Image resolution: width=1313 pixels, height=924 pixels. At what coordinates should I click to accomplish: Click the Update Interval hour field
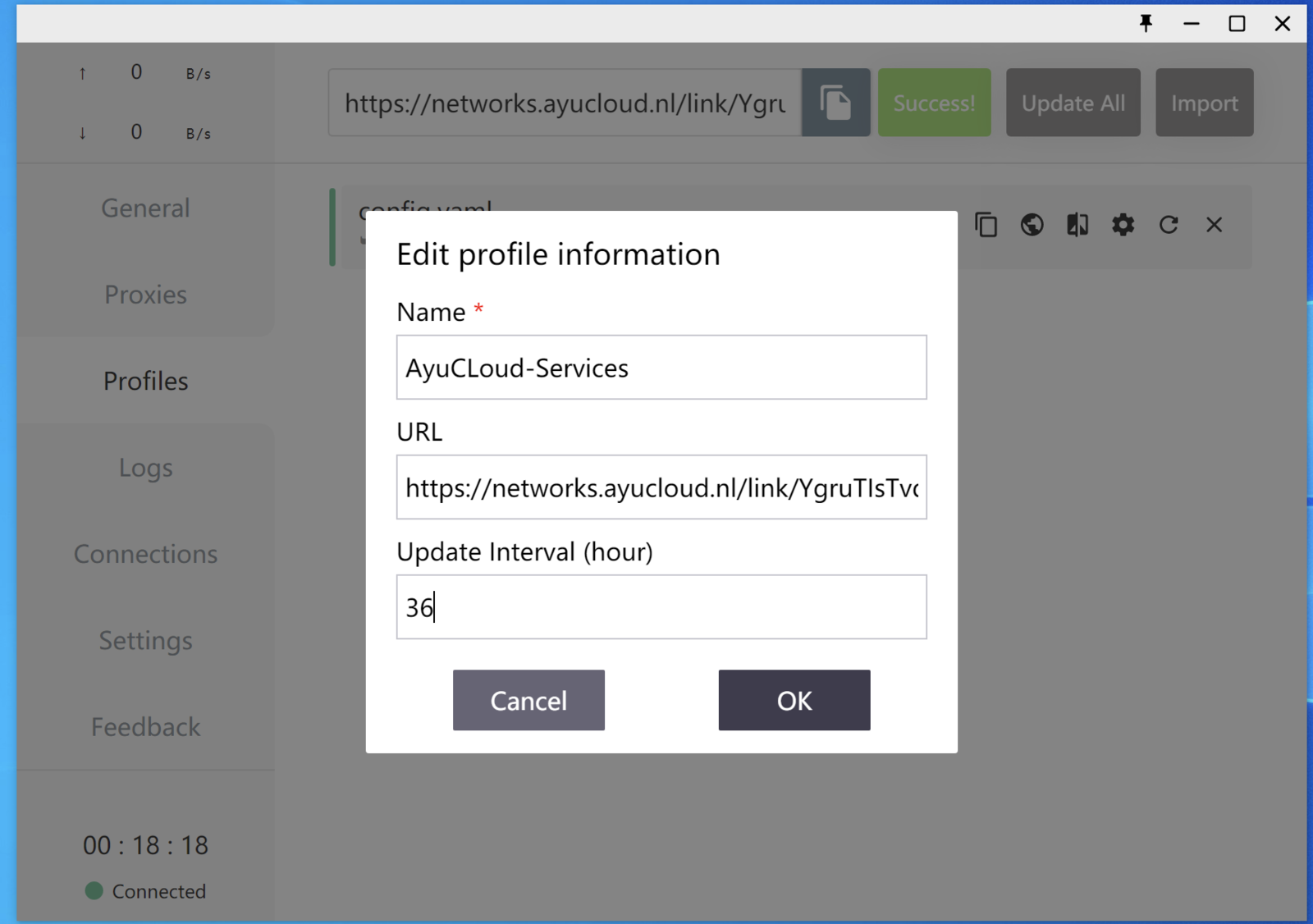(661, 607)
